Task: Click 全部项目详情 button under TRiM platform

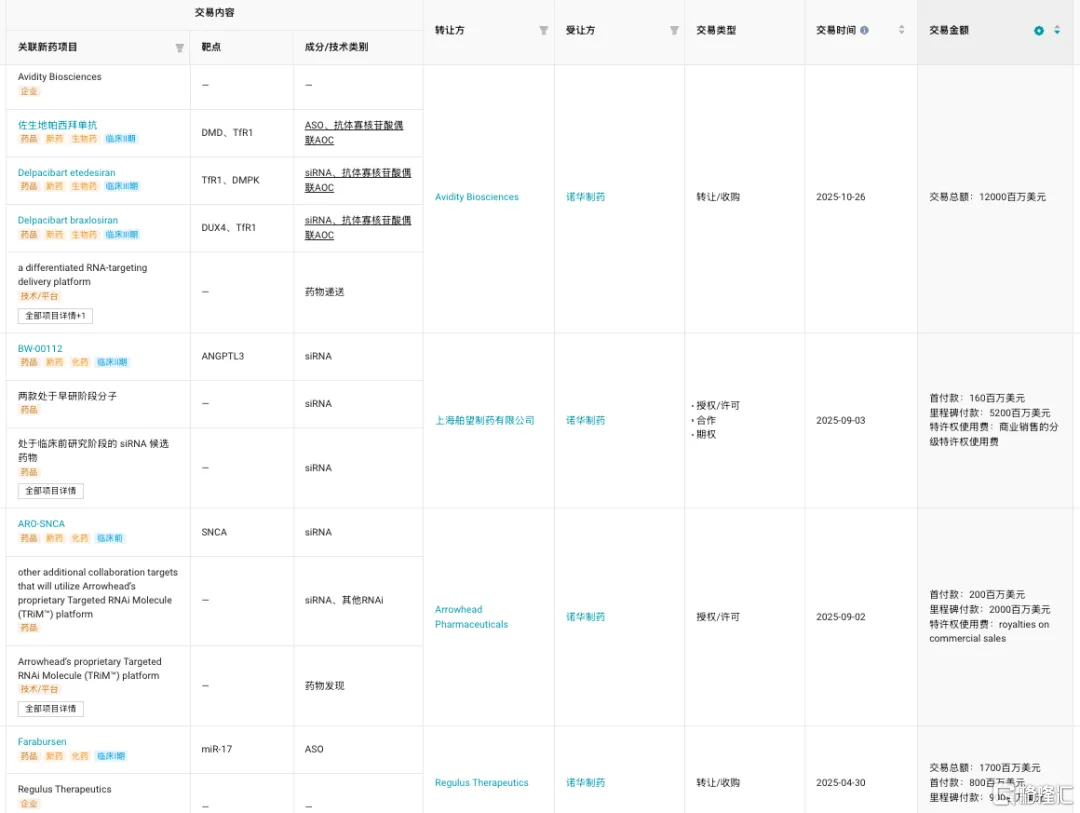Action: tap(50, 708)
